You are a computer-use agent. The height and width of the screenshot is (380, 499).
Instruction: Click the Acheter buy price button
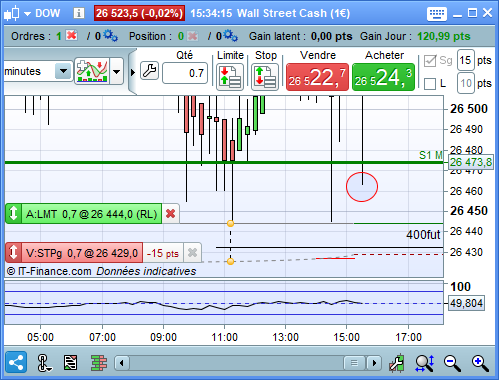(383, 77)
